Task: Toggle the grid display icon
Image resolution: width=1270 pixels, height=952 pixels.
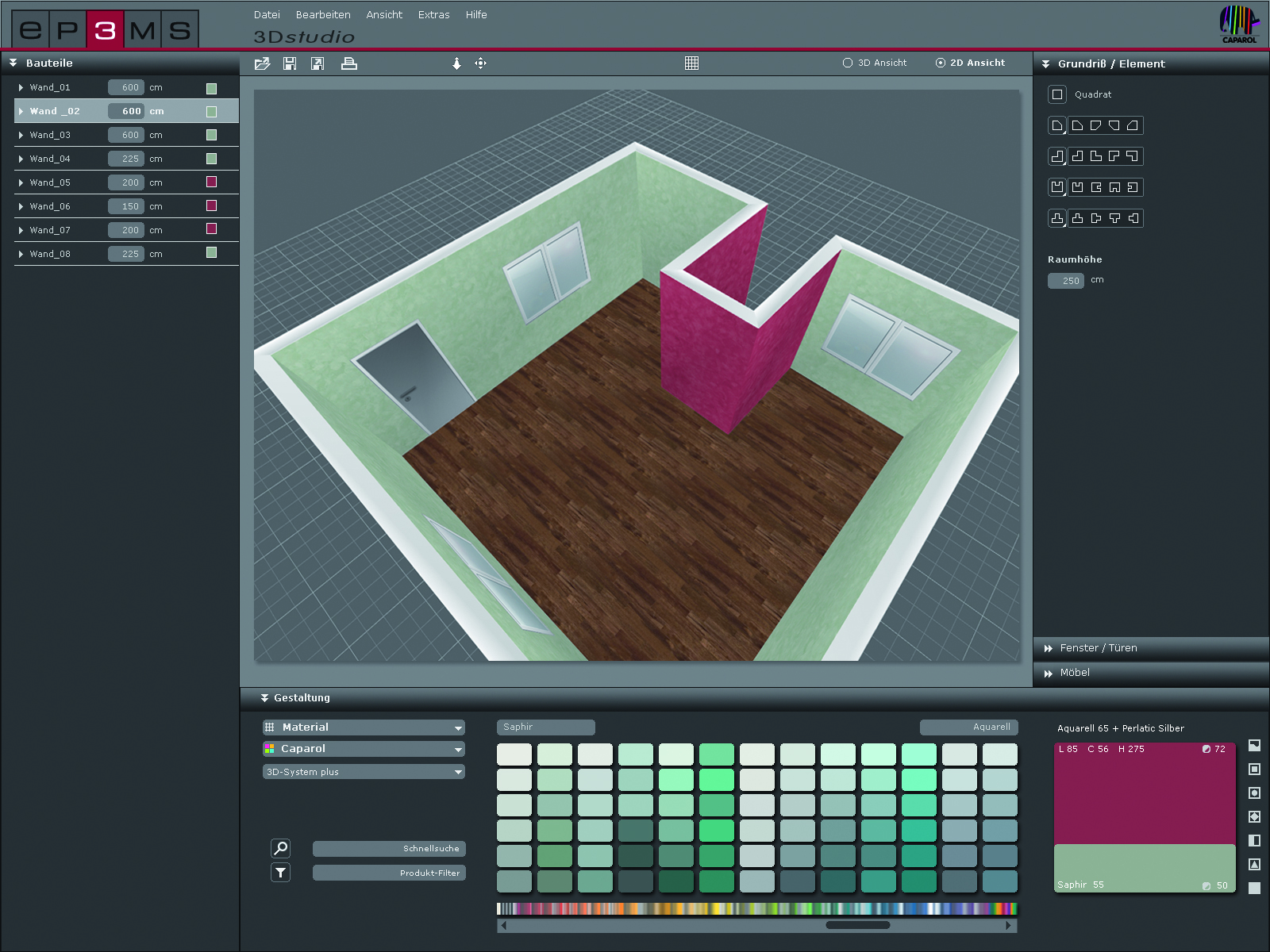Action: 691,63
